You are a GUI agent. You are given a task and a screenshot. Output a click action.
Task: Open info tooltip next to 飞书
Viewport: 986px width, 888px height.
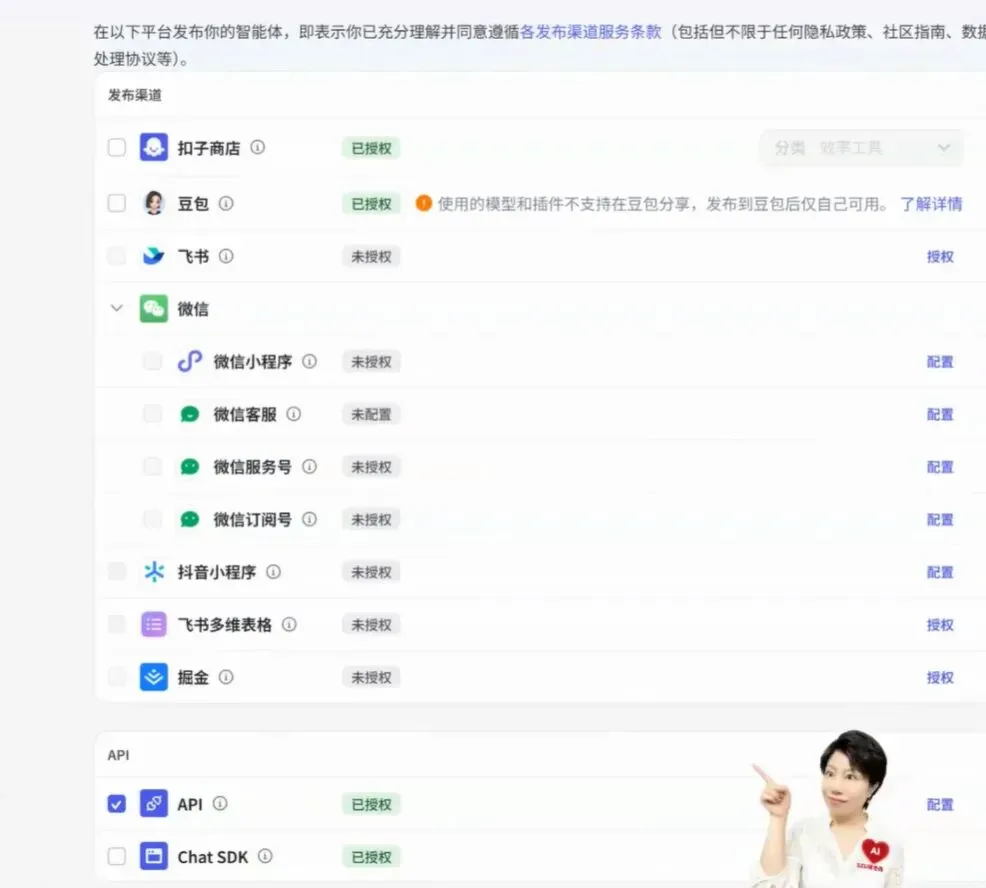226,256
